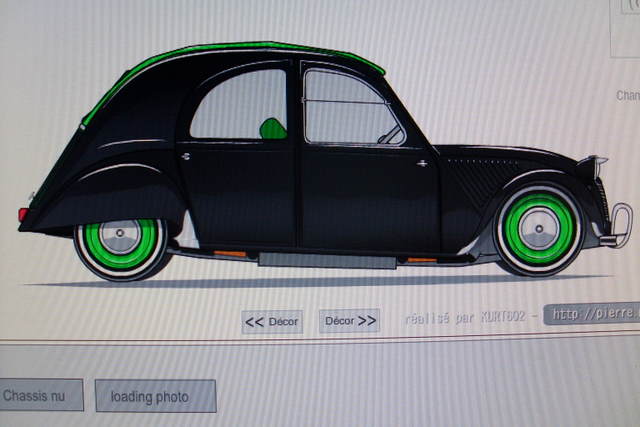This screenshot has height=427, width=640.
Task: Click the green seat visible through window
Action: pos(272,128)
